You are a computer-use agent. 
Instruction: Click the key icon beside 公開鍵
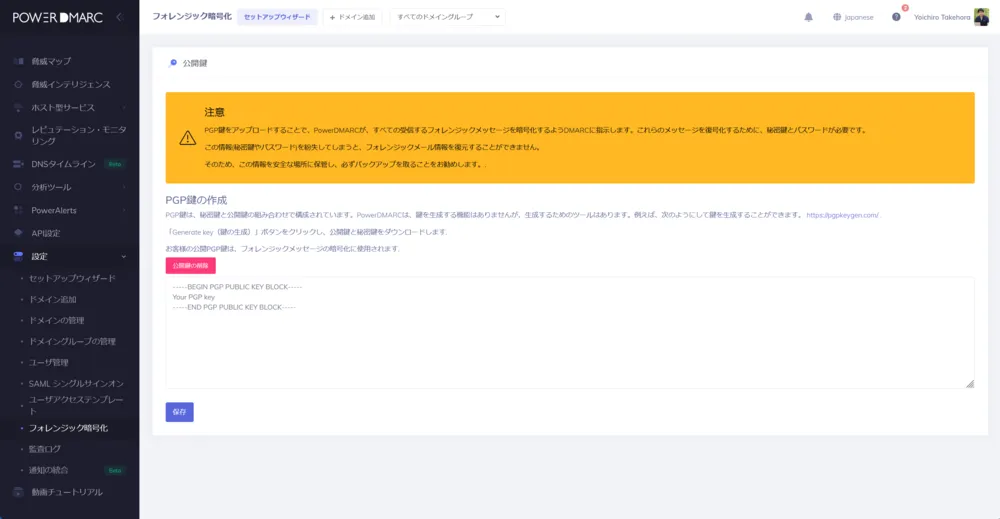(x=173, y=62)
